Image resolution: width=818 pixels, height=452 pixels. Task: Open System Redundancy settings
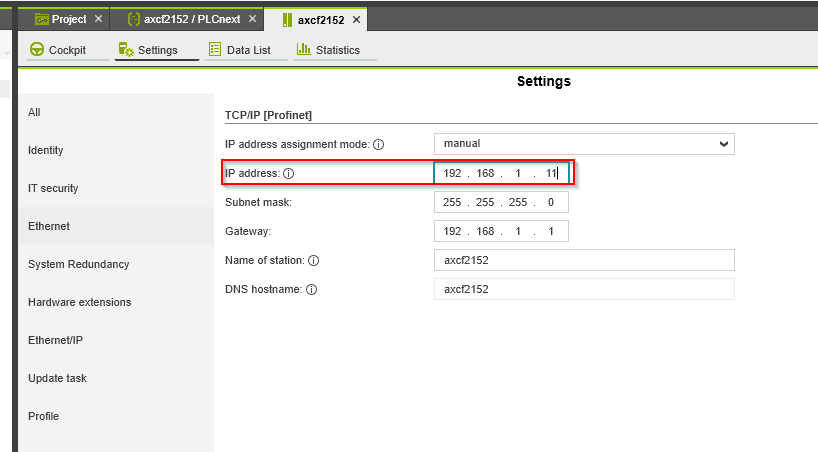click(116, 264)
